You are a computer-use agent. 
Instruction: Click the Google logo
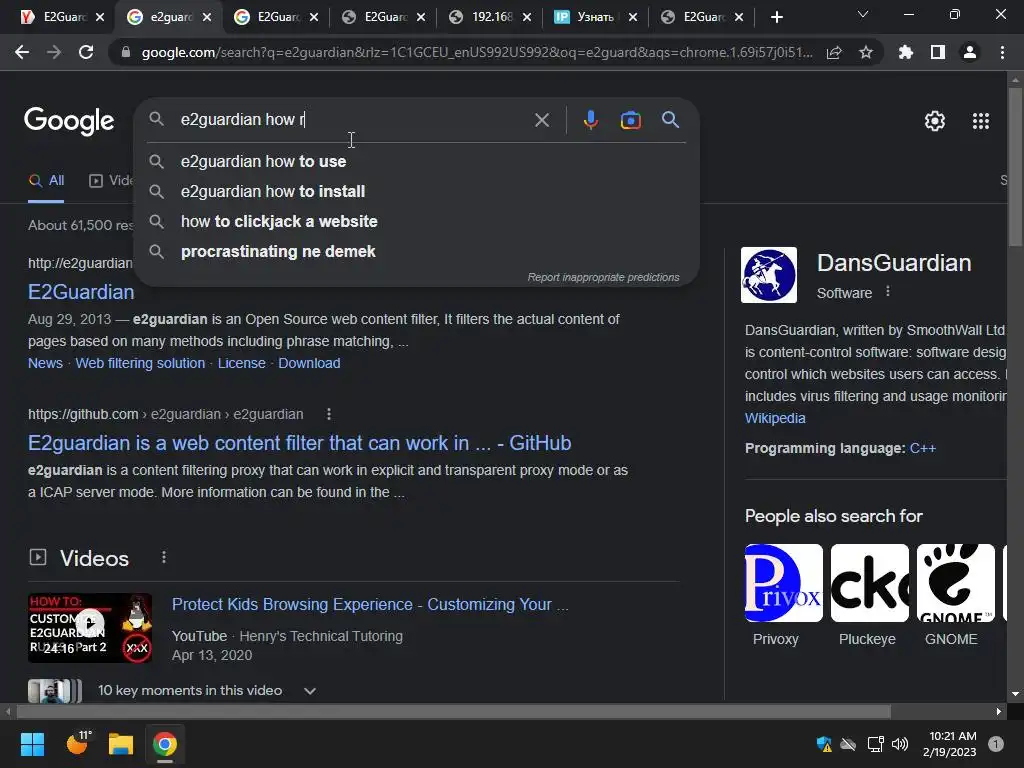pyautogui.click(x=69, y=121)
